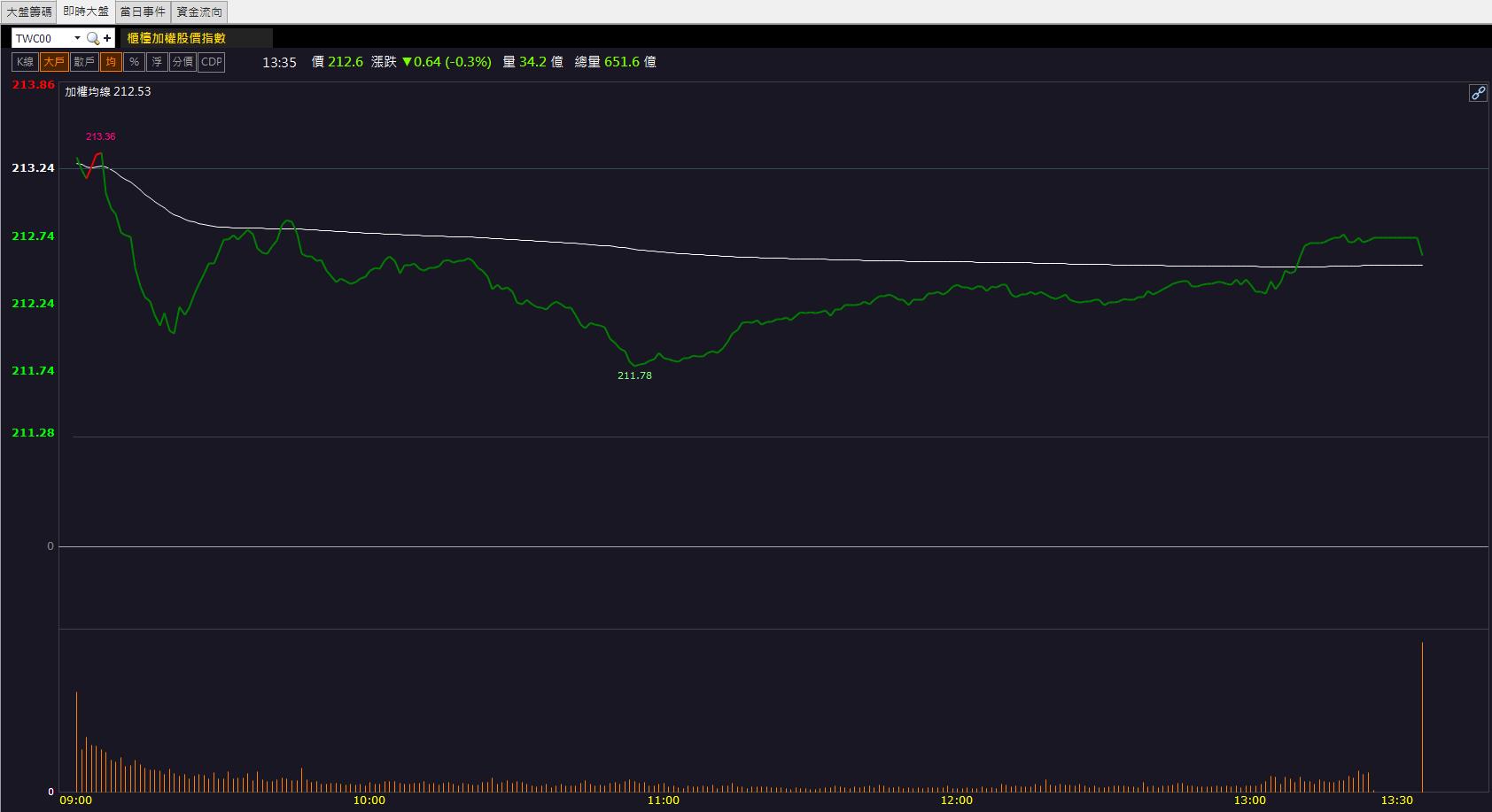Click the 櫃檯加權股價指數 index name label

(x=176, y=38)
